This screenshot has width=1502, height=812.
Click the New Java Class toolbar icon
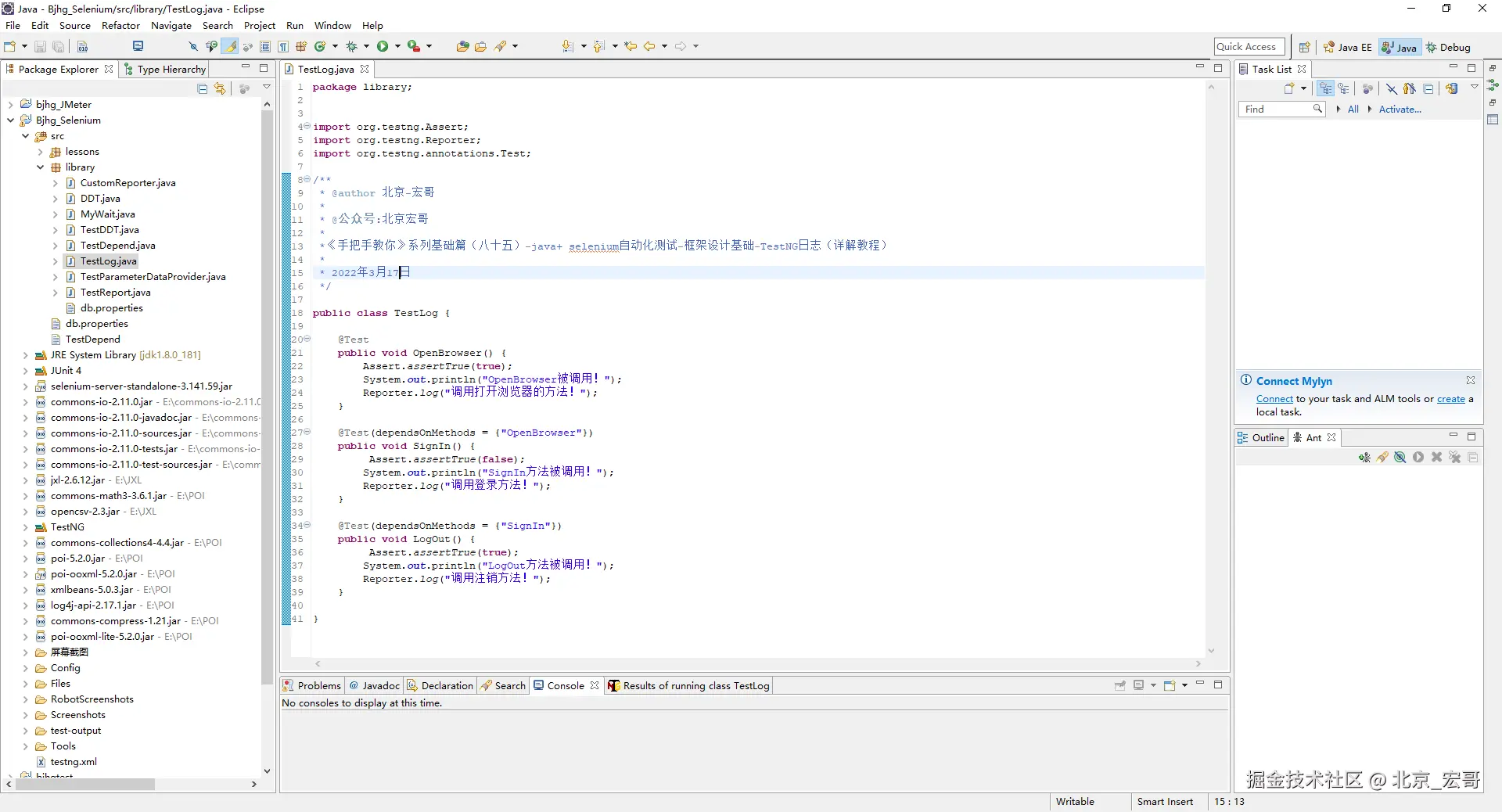(320, 47)
